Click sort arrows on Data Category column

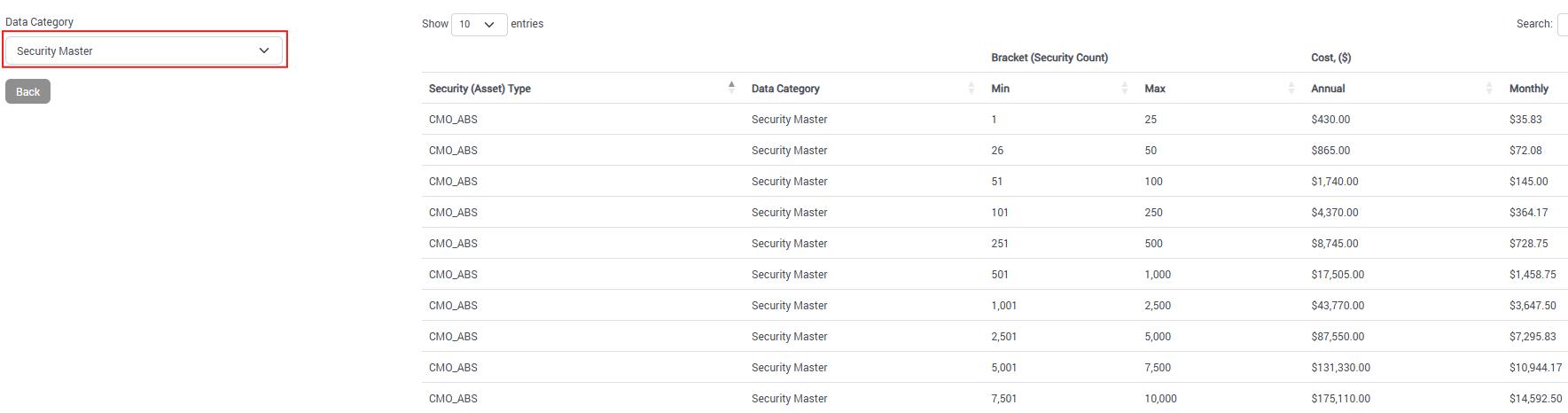[971, 89]
